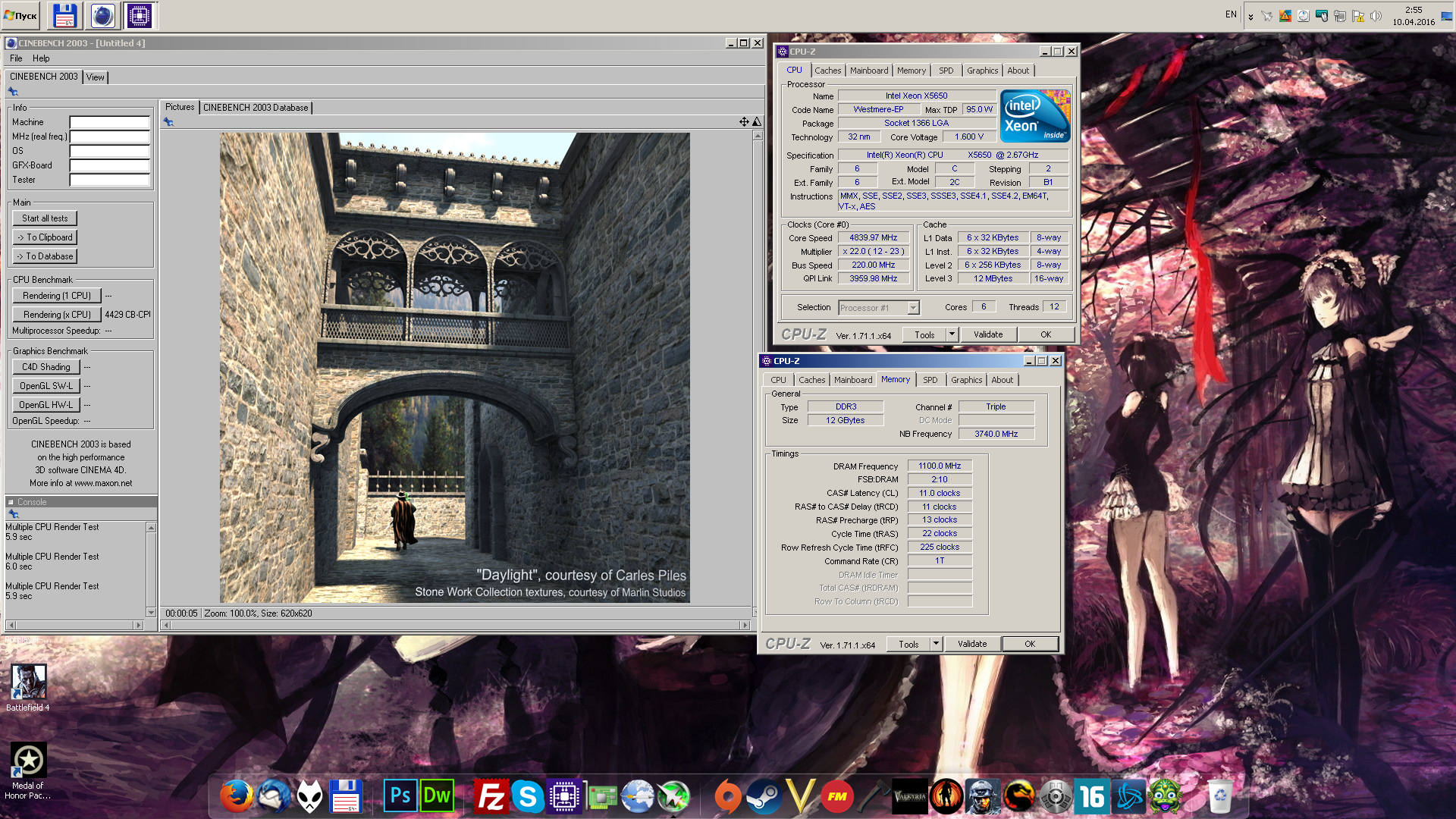The height and width of the screenshot is (819, 1456).
Task: Run the OpenGL SW-L test
Action: (x=46, y=386)
